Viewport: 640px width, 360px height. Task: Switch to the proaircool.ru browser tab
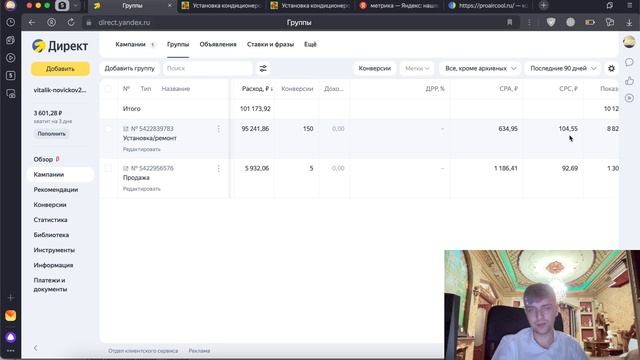[x=488, y=5]
